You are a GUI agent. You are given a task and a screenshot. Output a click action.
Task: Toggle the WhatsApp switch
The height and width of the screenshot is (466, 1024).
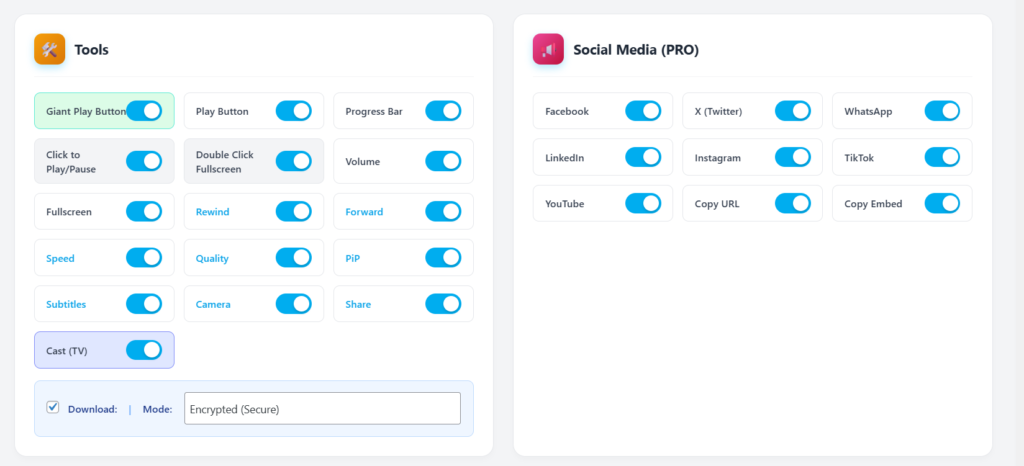click(942, 111)
